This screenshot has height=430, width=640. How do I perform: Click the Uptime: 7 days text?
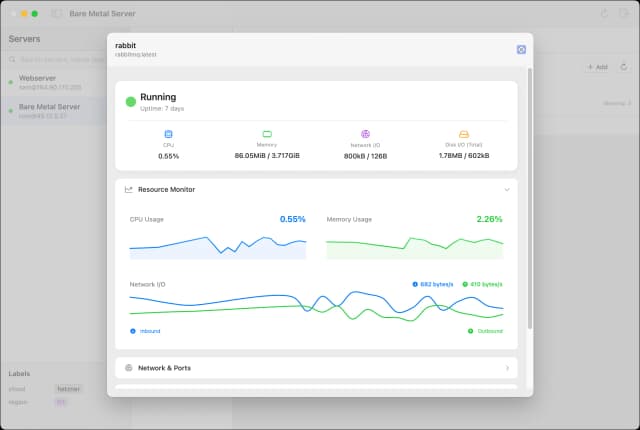(162, 109)
